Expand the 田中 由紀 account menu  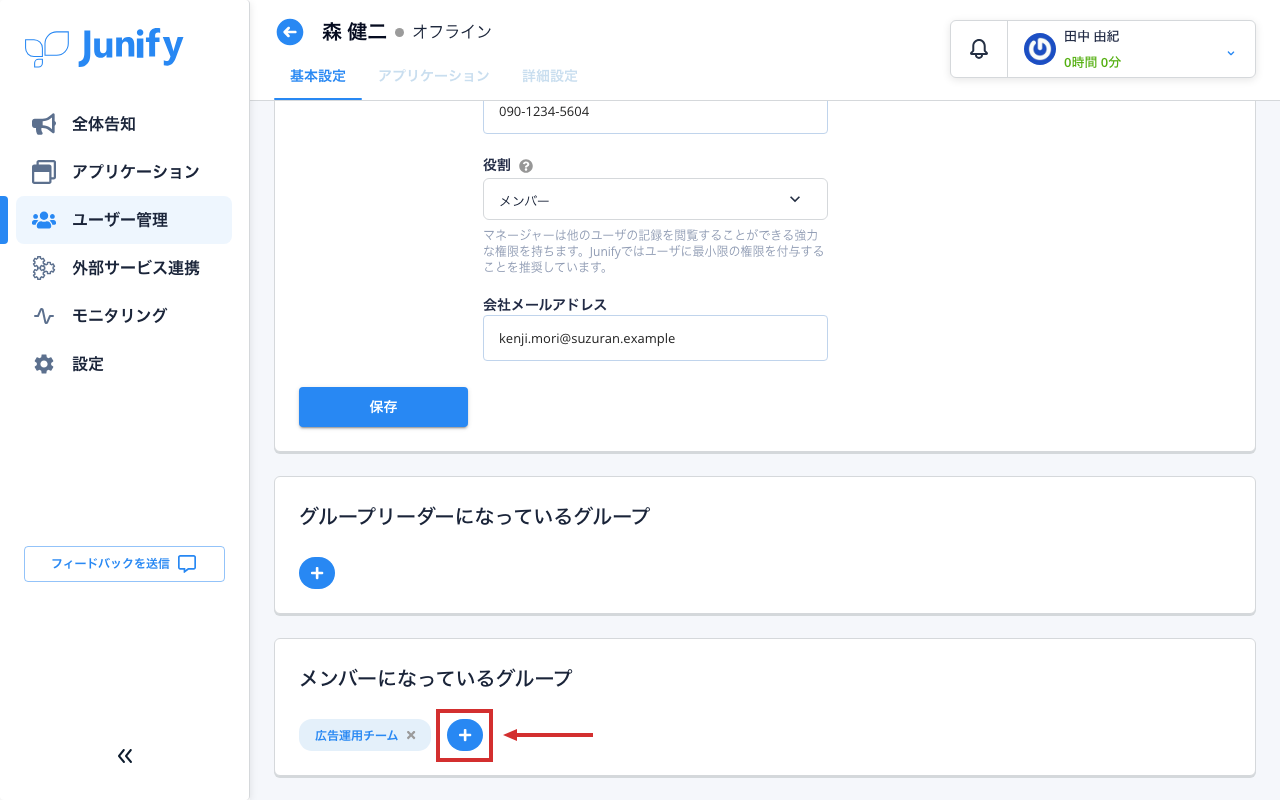coord(1231,53)
